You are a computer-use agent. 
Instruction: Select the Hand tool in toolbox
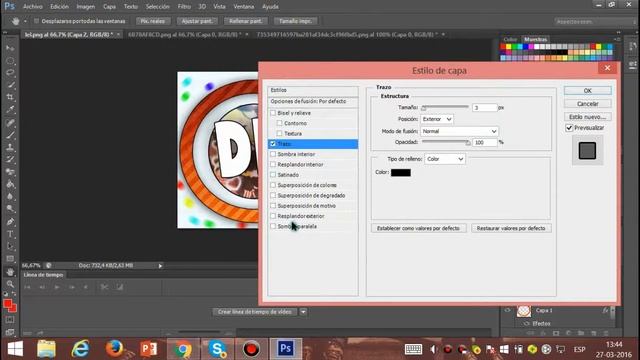[x=10, y=272]
